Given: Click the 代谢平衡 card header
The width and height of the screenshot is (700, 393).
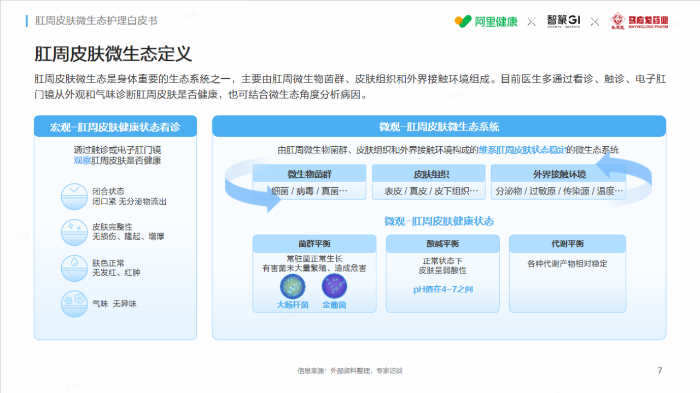Looking at the screenshot, I should click(567, 244).
